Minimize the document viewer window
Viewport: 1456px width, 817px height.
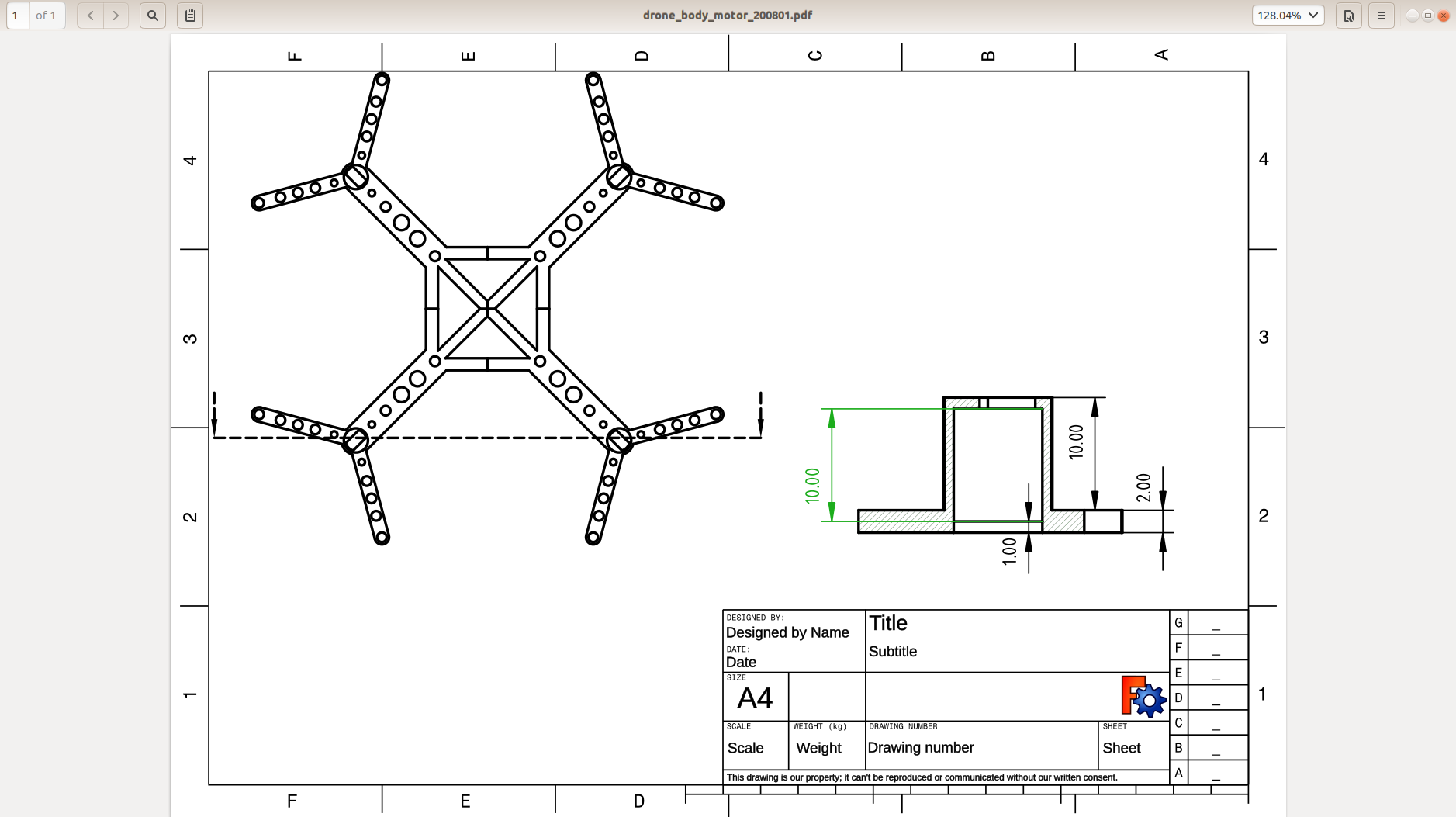point(1413,16)
